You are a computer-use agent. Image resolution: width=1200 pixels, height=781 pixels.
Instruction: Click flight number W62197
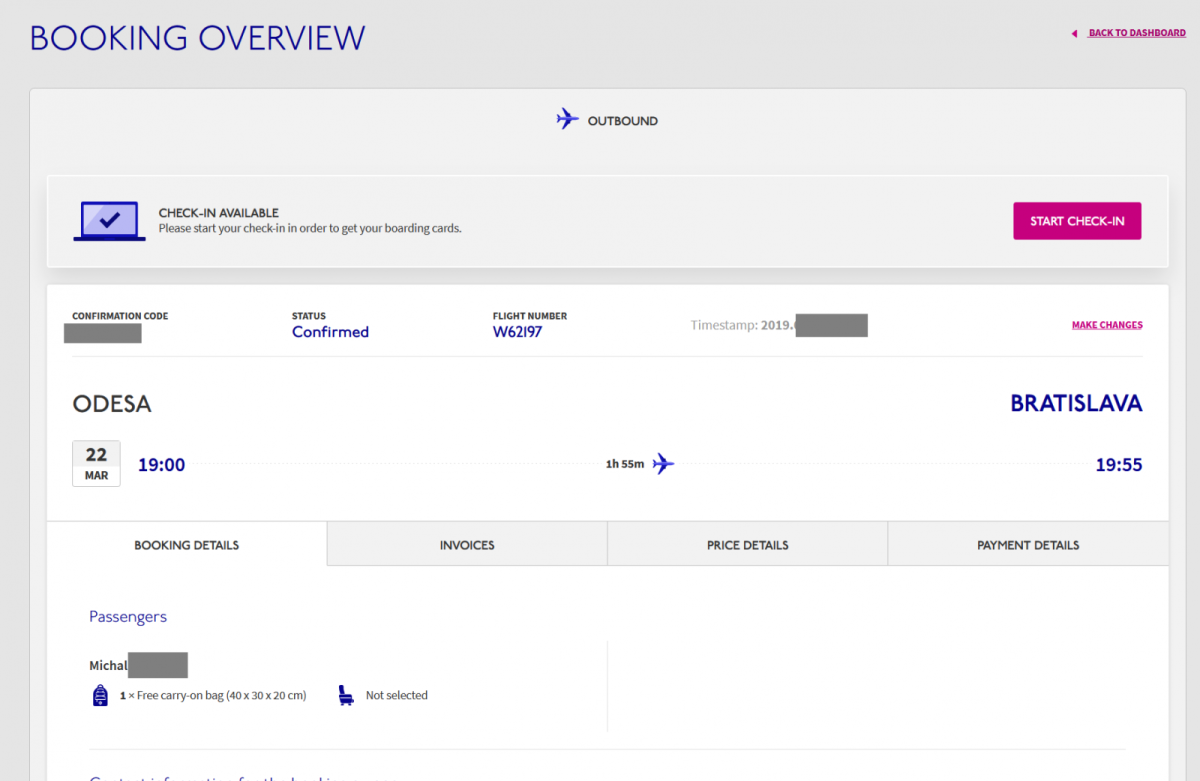517,332
